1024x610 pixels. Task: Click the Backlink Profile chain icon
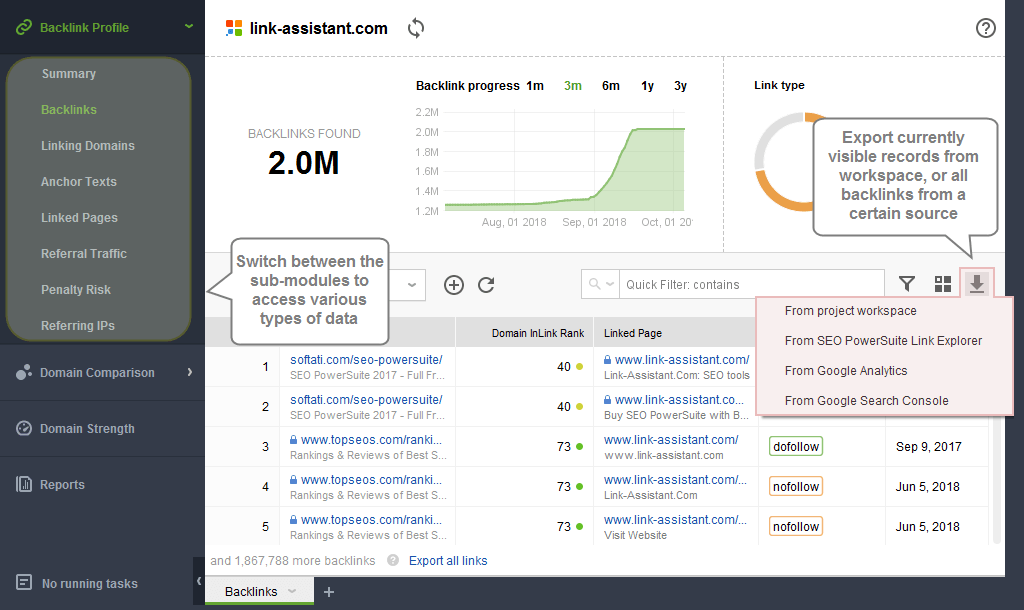click(24, 27)
